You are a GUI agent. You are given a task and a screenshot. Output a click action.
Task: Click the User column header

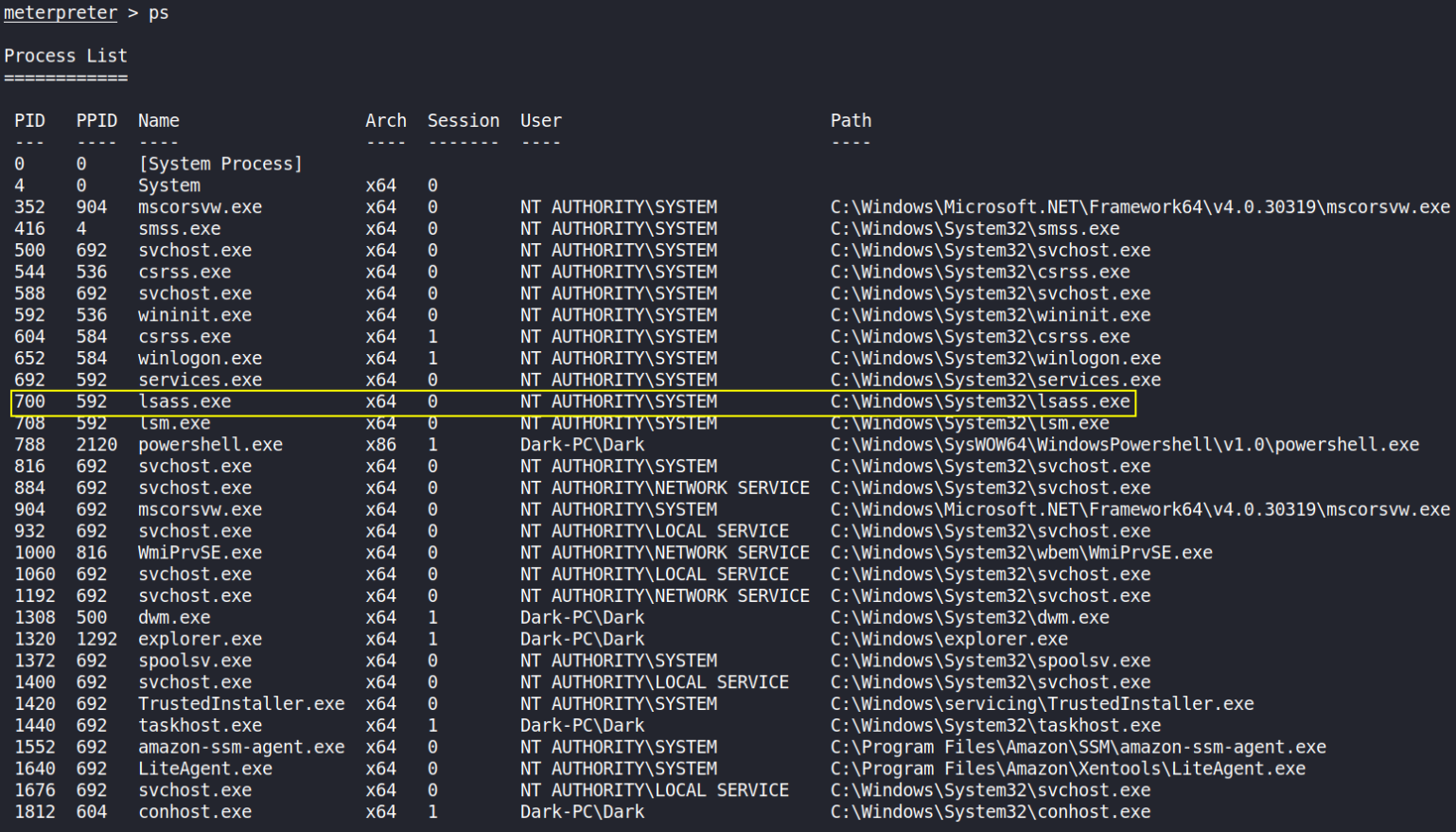(540, 120)
